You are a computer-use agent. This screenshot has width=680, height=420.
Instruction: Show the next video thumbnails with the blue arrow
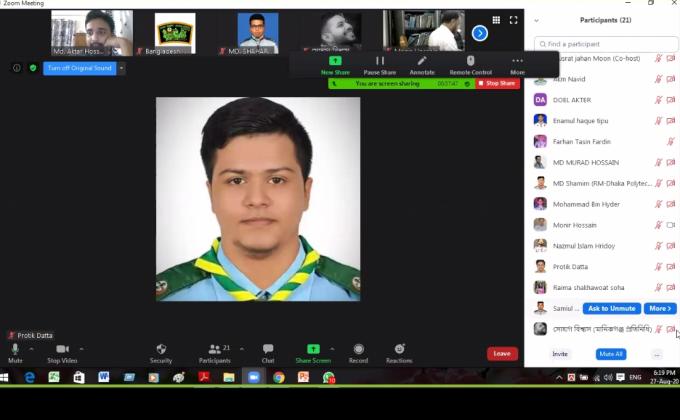coord(480,33)
